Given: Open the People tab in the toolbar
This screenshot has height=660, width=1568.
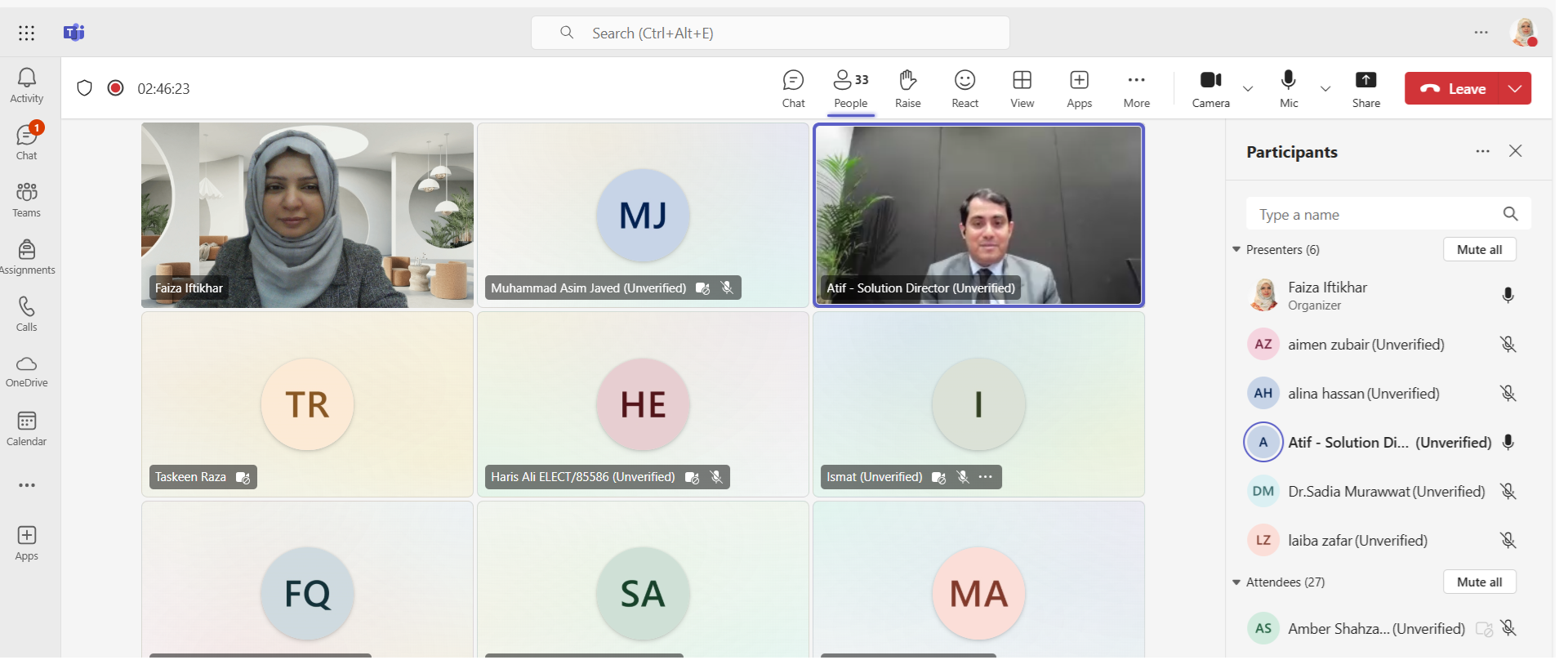Looking at the screenshot, I should [x=850, y=88].
